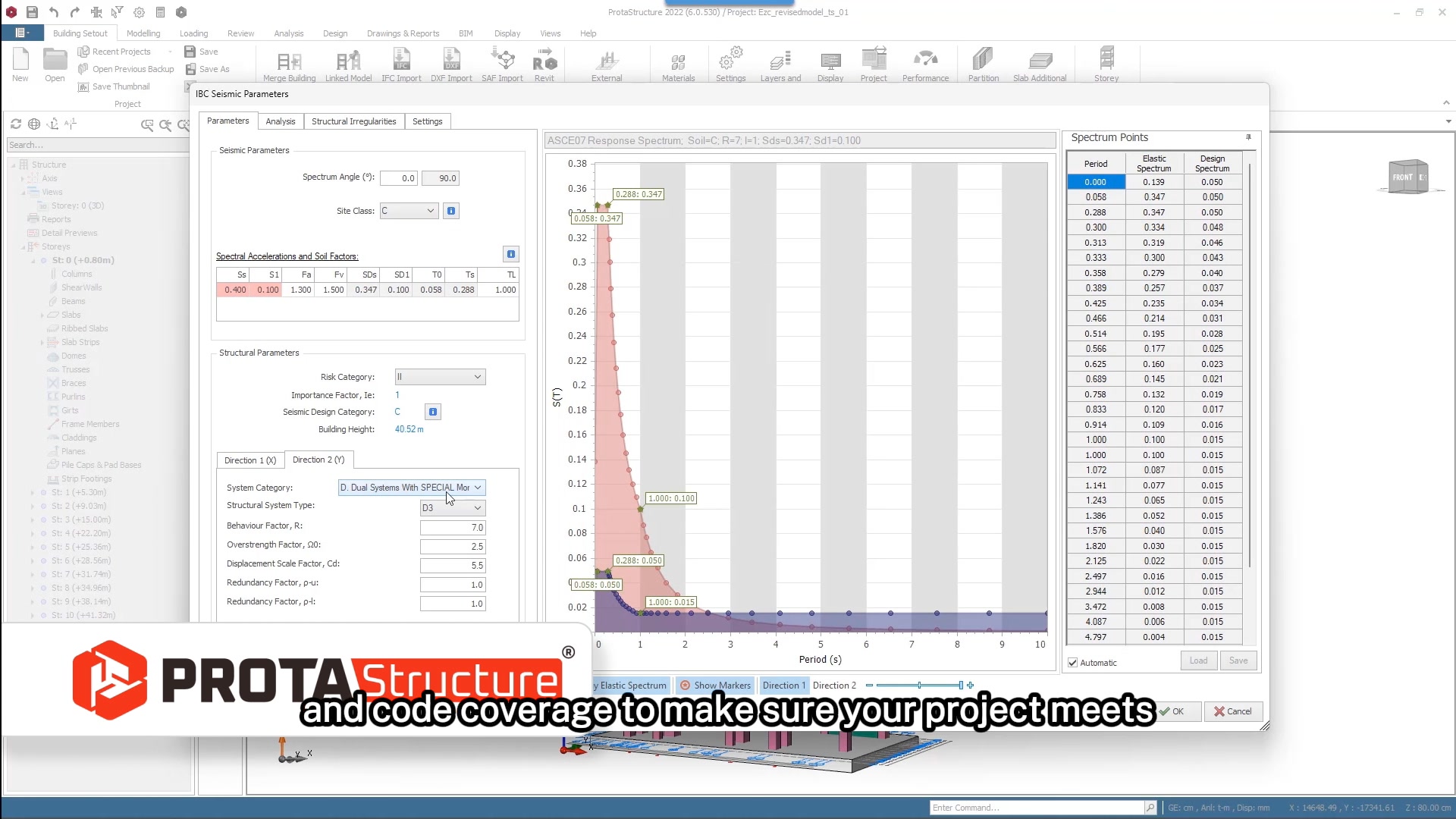The width and height of the screenshot is (1456, 819).
Task: Toggle the Automatic checkbox
Action: coord(1073,663)
